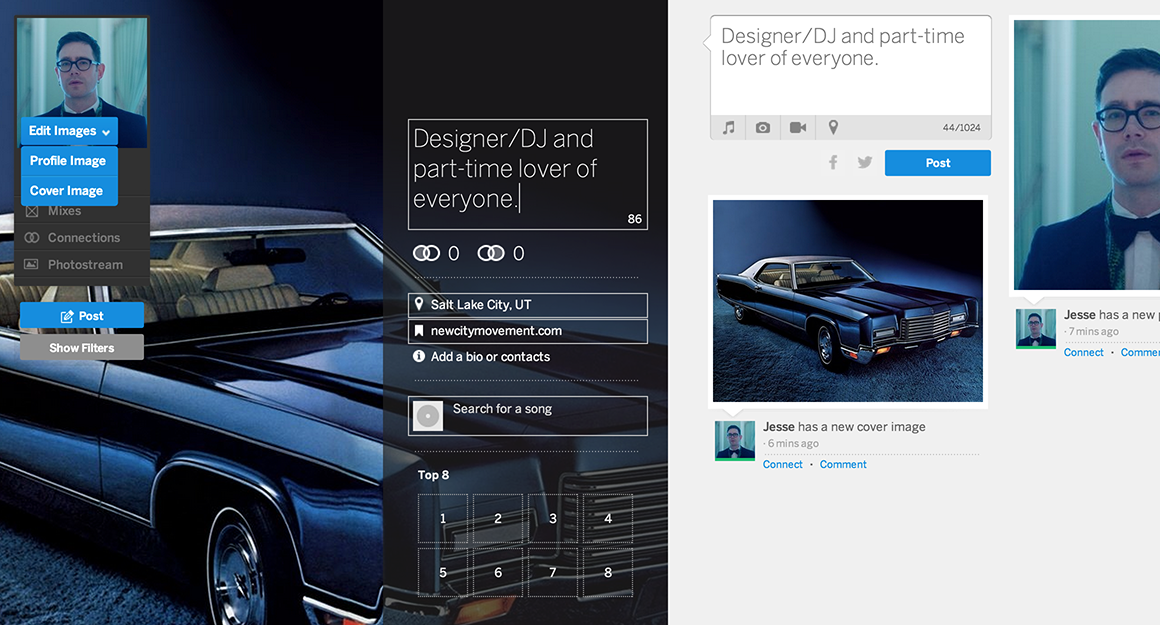1160x625 pixels.
Task: Expand the Edit Images dropdown
Action: pos(69,131)
